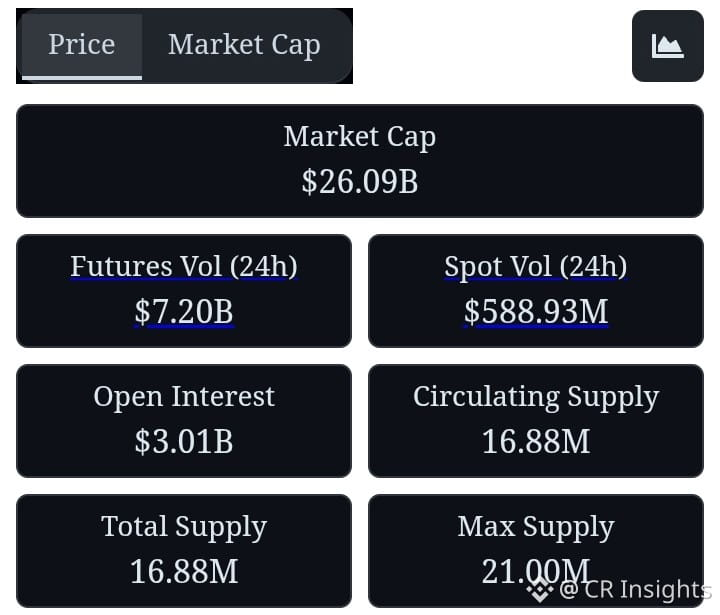720x615 pixels.
Task: Click the $26.09B market cap value
Action: pyautogui.click(x=360, y=182)
